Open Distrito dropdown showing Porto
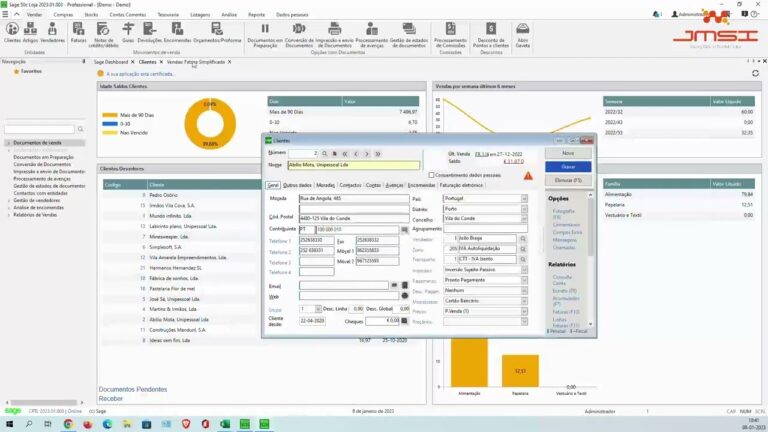Image resolution: width=768 pixels, height=432 pixels. (524, 209)
